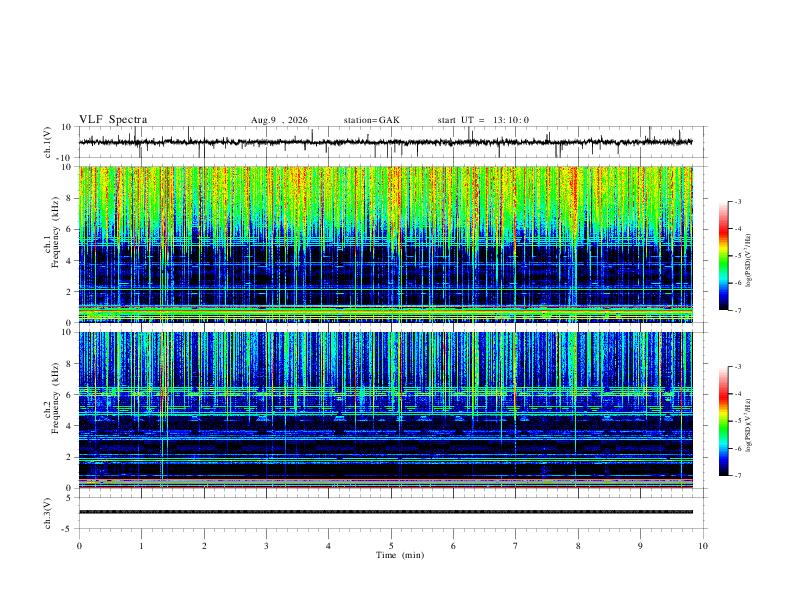Click the ch.3 voltage black band trace

386,512
